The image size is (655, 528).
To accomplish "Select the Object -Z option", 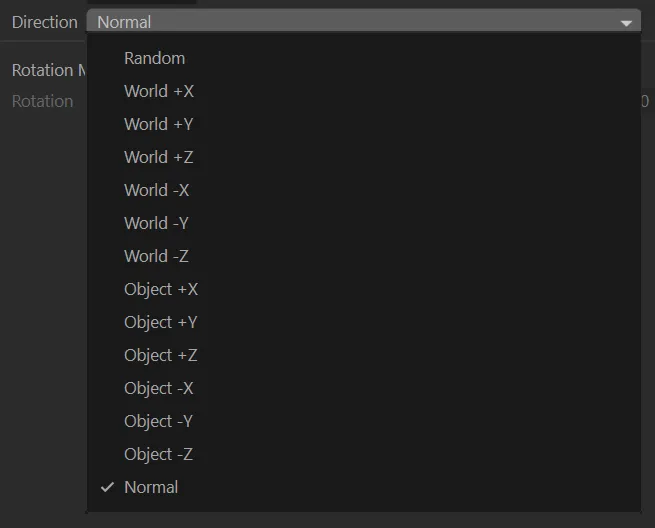I will coord(159,454).
